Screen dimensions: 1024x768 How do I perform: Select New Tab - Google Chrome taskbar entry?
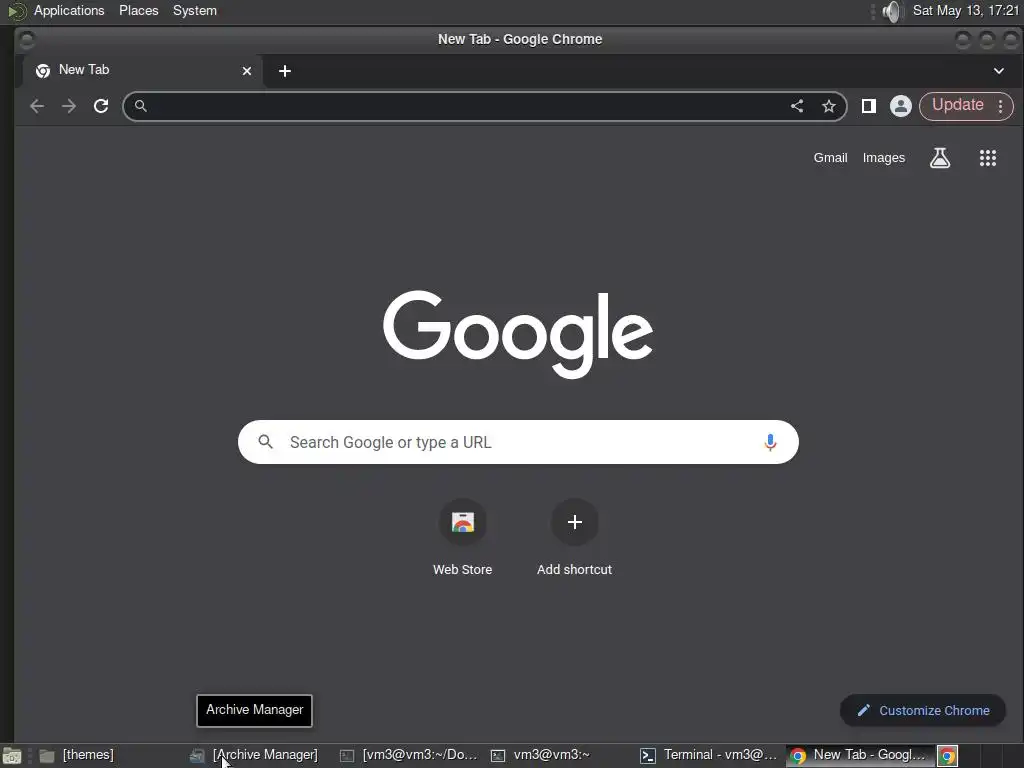[859, 755]
